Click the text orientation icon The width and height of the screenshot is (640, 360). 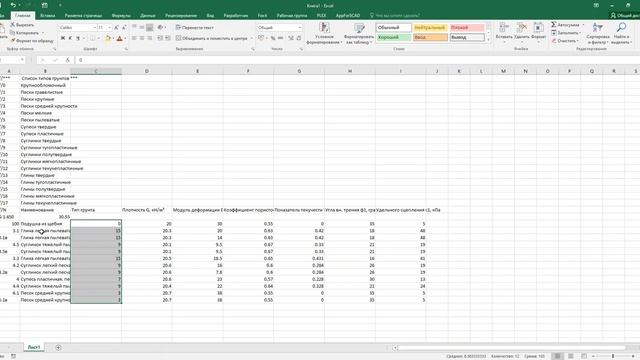(160, 27)
